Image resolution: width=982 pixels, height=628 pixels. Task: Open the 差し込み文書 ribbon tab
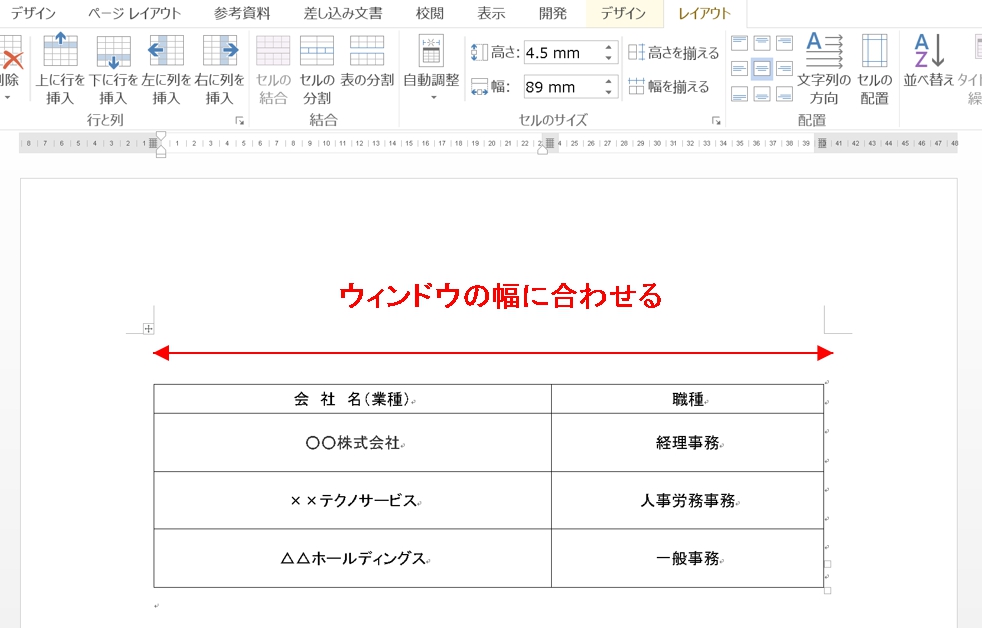tap(343, 14)
